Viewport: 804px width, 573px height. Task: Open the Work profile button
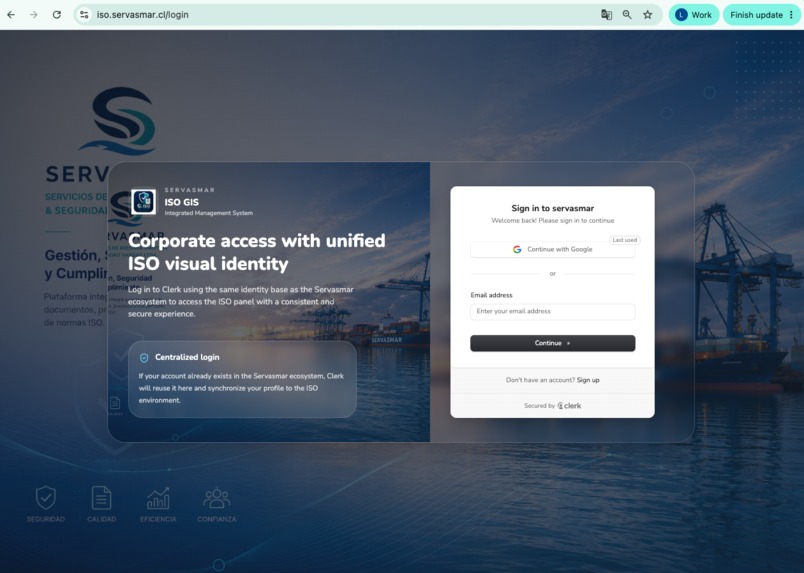point(694,15)
